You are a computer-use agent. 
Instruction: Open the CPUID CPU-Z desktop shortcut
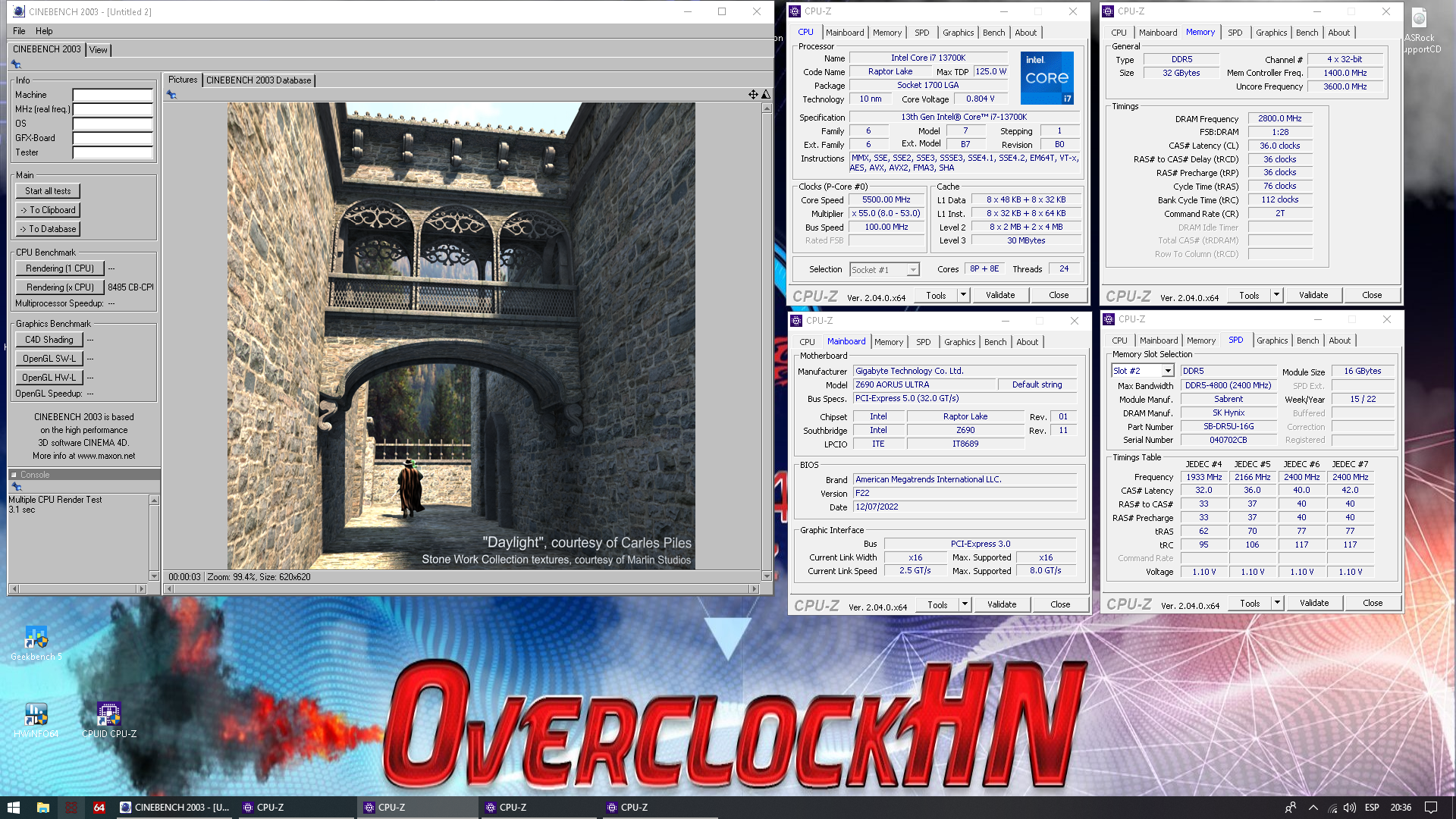tap(109, 720)
